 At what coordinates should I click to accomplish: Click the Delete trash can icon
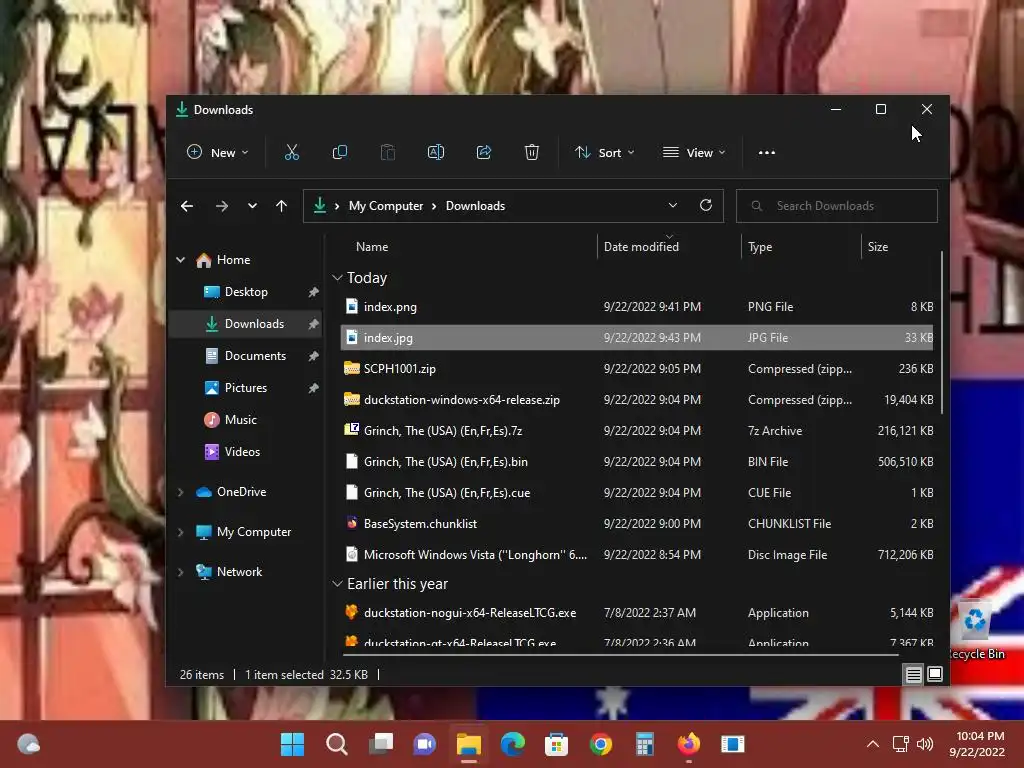pos(532,152)
